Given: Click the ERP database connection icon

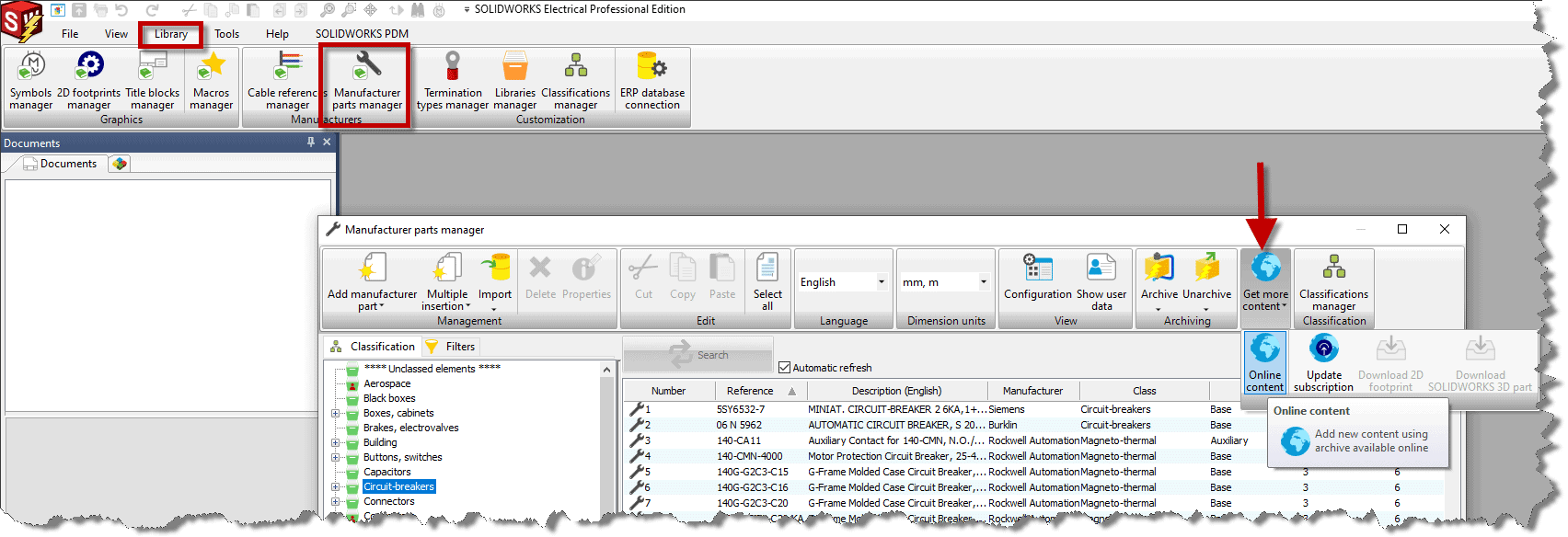Looking at the screenshot, I should coord(651,81).
